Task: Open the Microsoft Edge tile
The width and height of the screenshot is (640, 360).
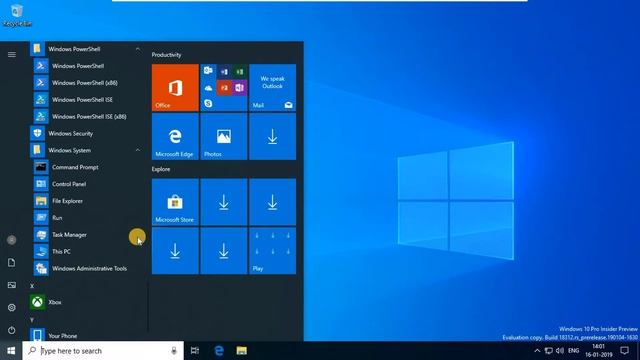Action: (175, 136)
